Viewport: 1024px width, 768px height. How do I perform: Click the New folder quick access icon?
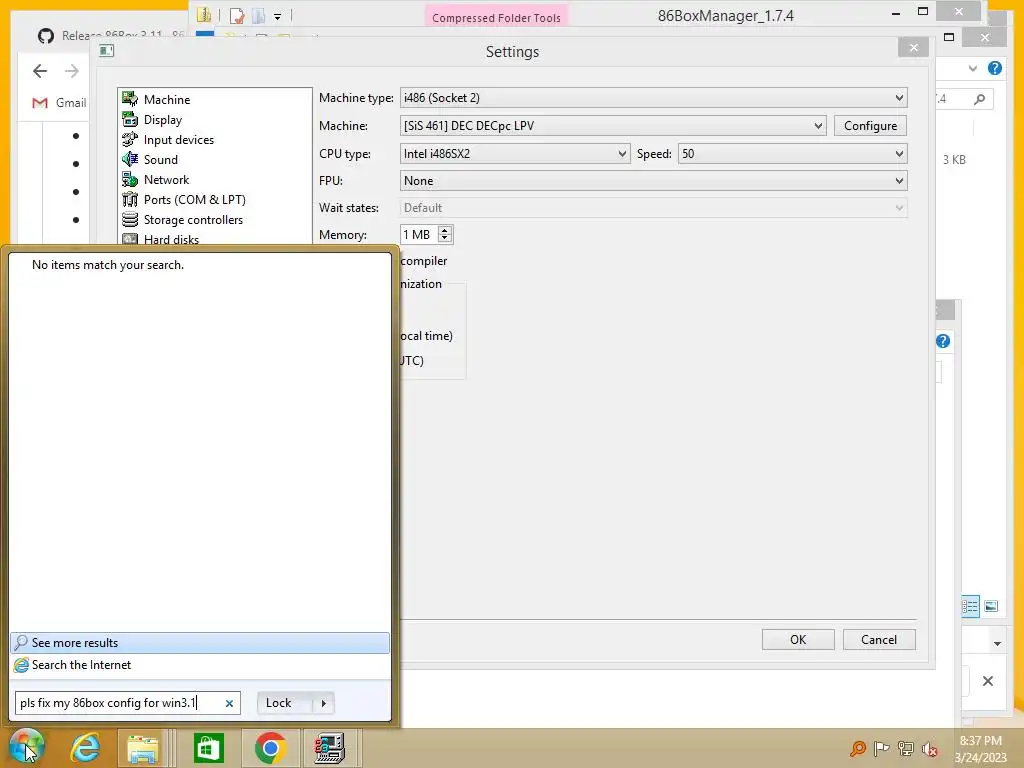click(259, 15)
